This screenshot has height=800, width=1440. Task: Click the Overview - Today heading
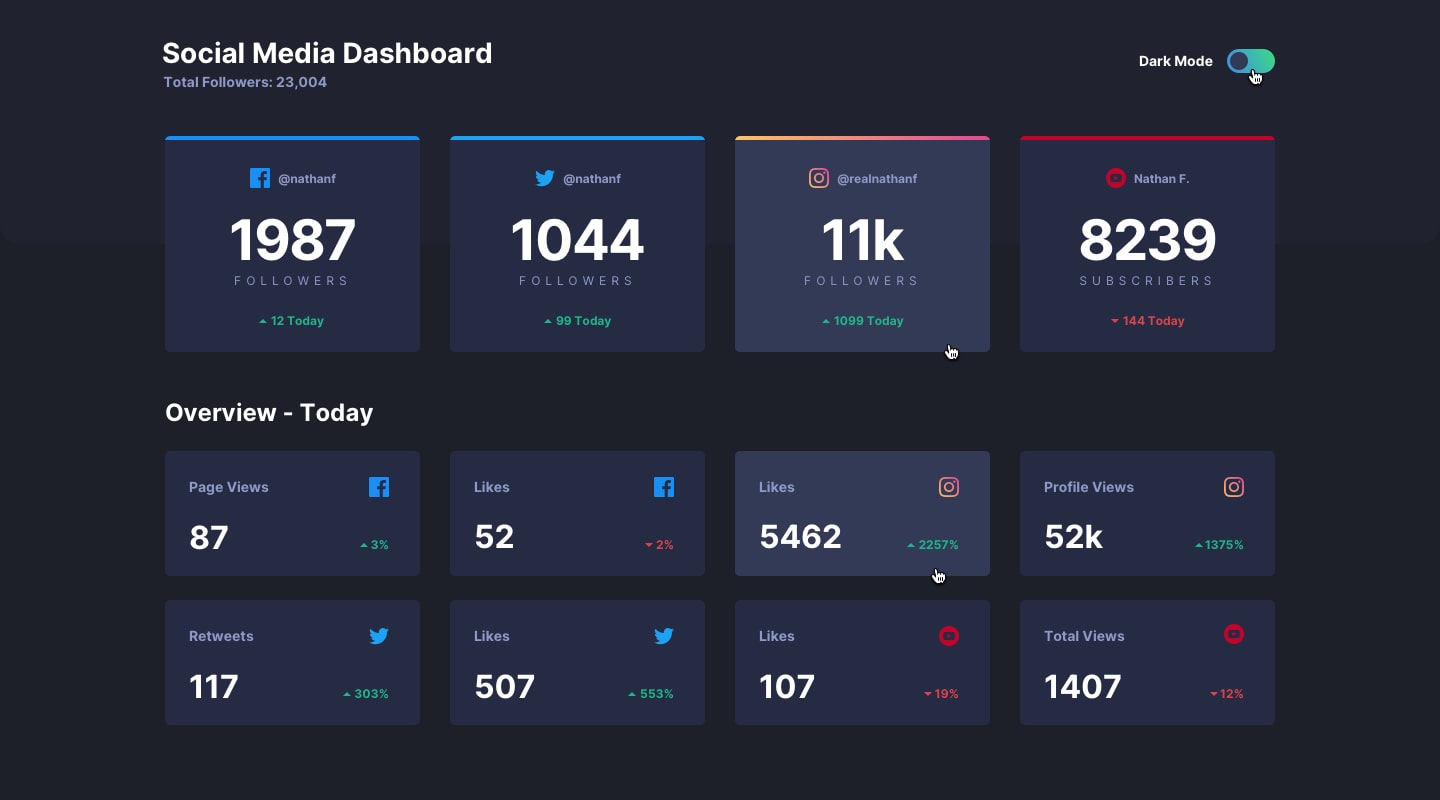268,412
